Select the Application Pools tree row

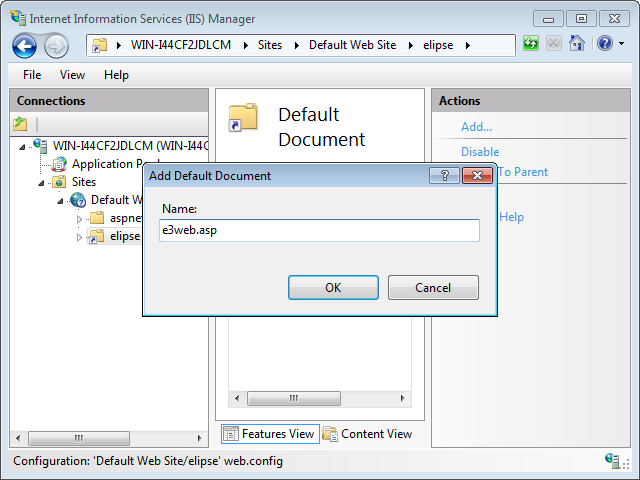tap(108, 164)
